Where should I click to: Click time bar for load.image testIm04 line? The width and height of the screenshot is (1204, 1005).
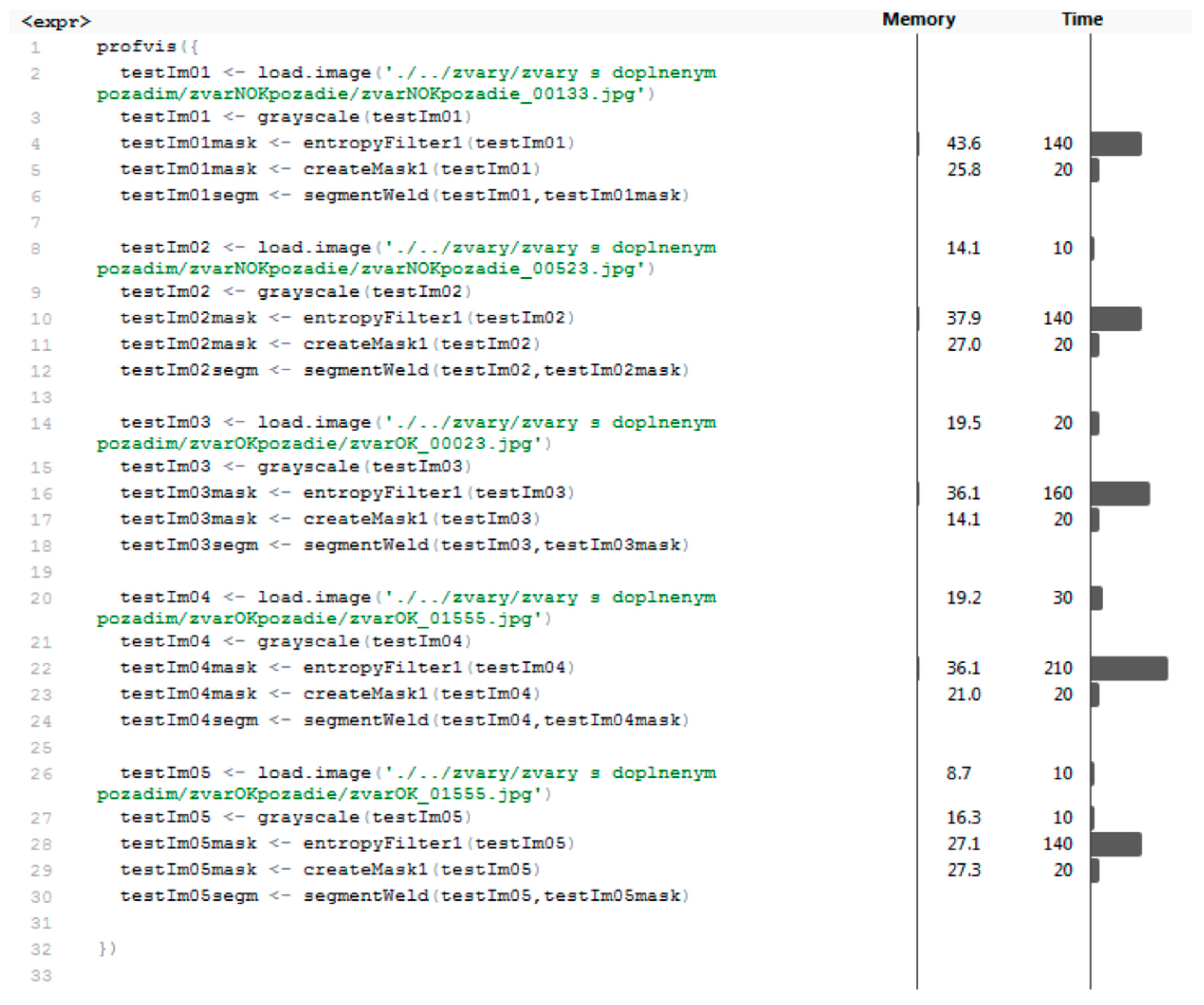click(x=1096, y=598)
